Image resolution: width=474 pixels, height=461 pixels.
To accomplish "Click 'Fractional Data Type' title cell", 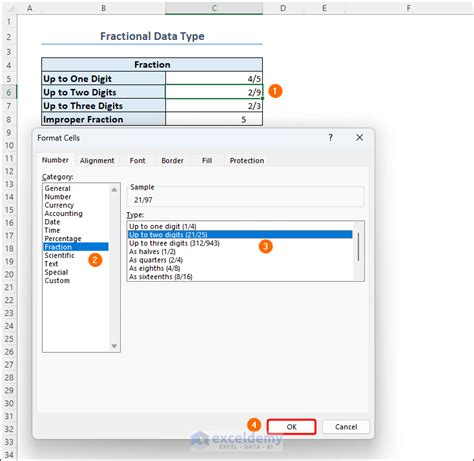I will 152,36.
